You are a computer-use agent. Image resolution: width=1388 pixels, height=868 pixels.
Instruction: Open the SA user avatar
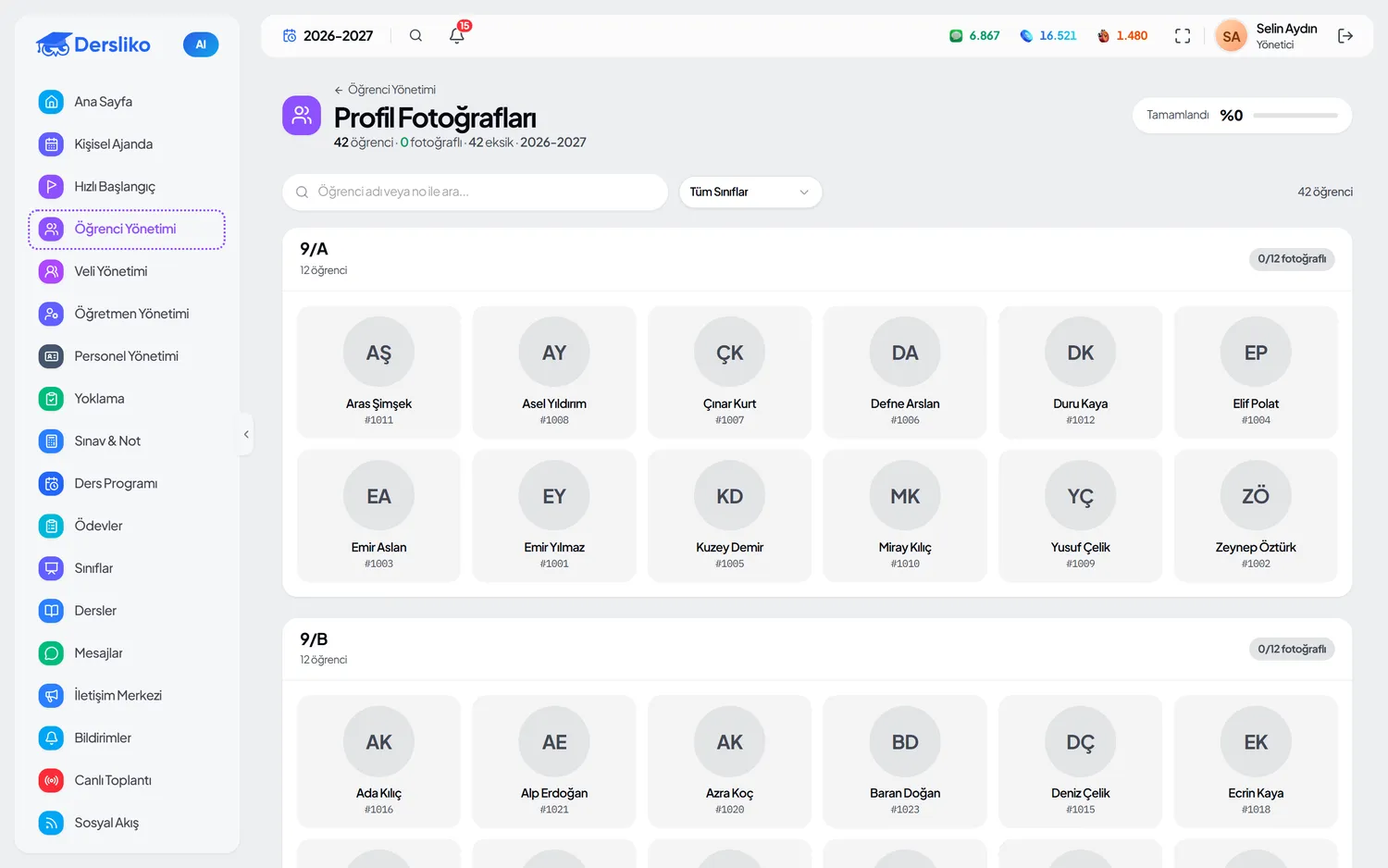pyautogui.click(x=1231, y=36)
